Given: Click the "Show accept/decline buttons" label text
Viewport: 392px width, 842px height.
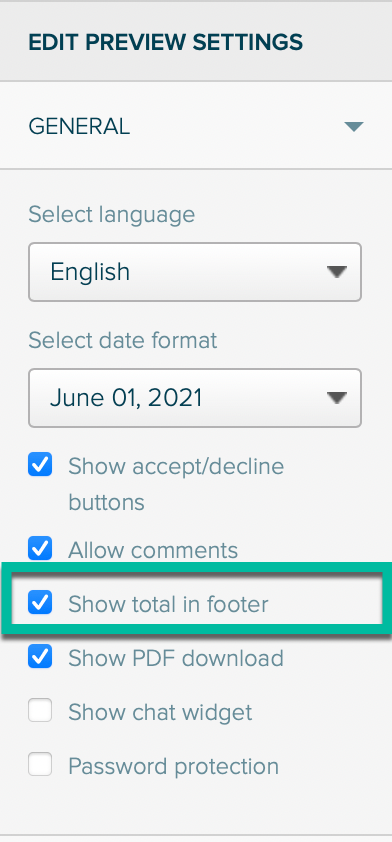Looking at the screenshot, I should pos(176,484).
